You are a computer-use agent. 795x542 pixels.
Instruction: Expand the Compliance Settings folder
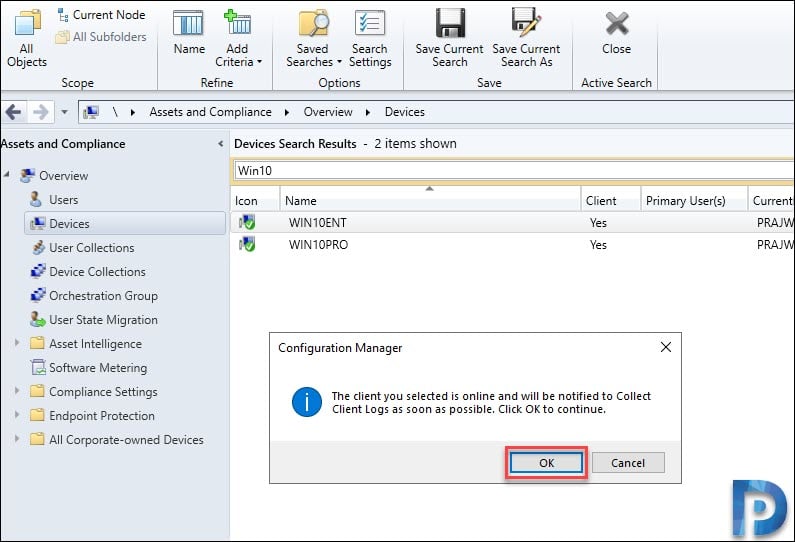coord(17,391)
